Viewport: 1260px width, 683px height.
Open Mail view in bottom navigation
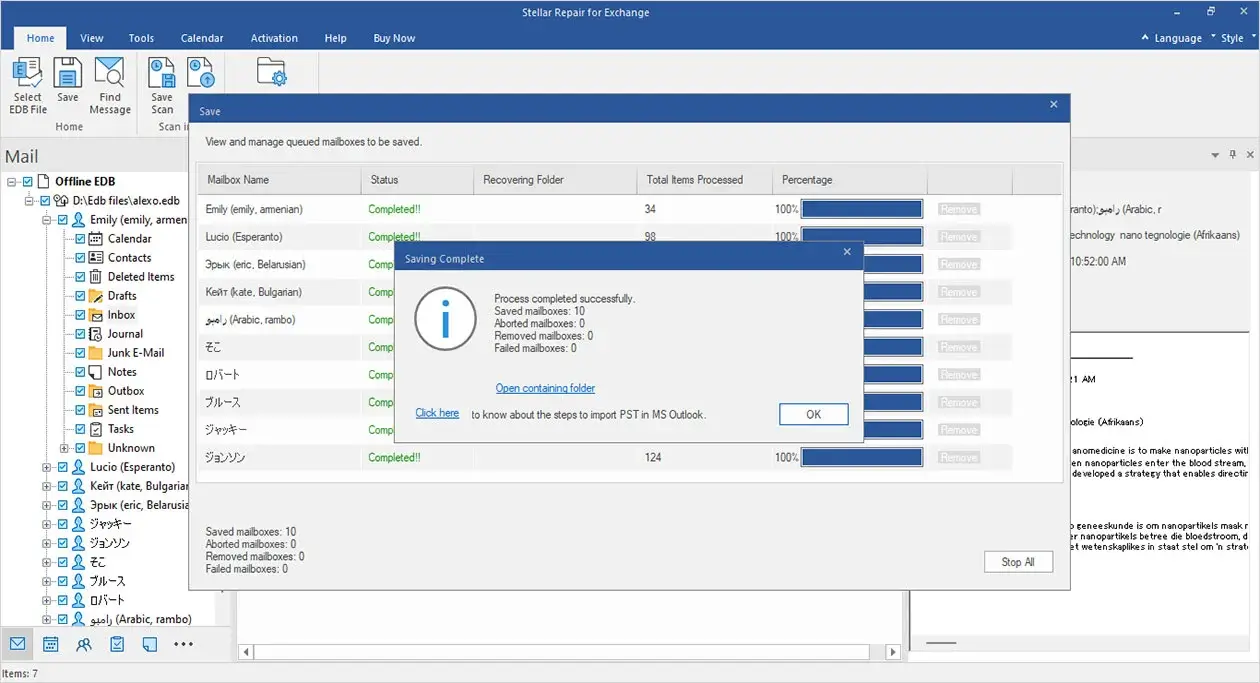coord(18,644)
